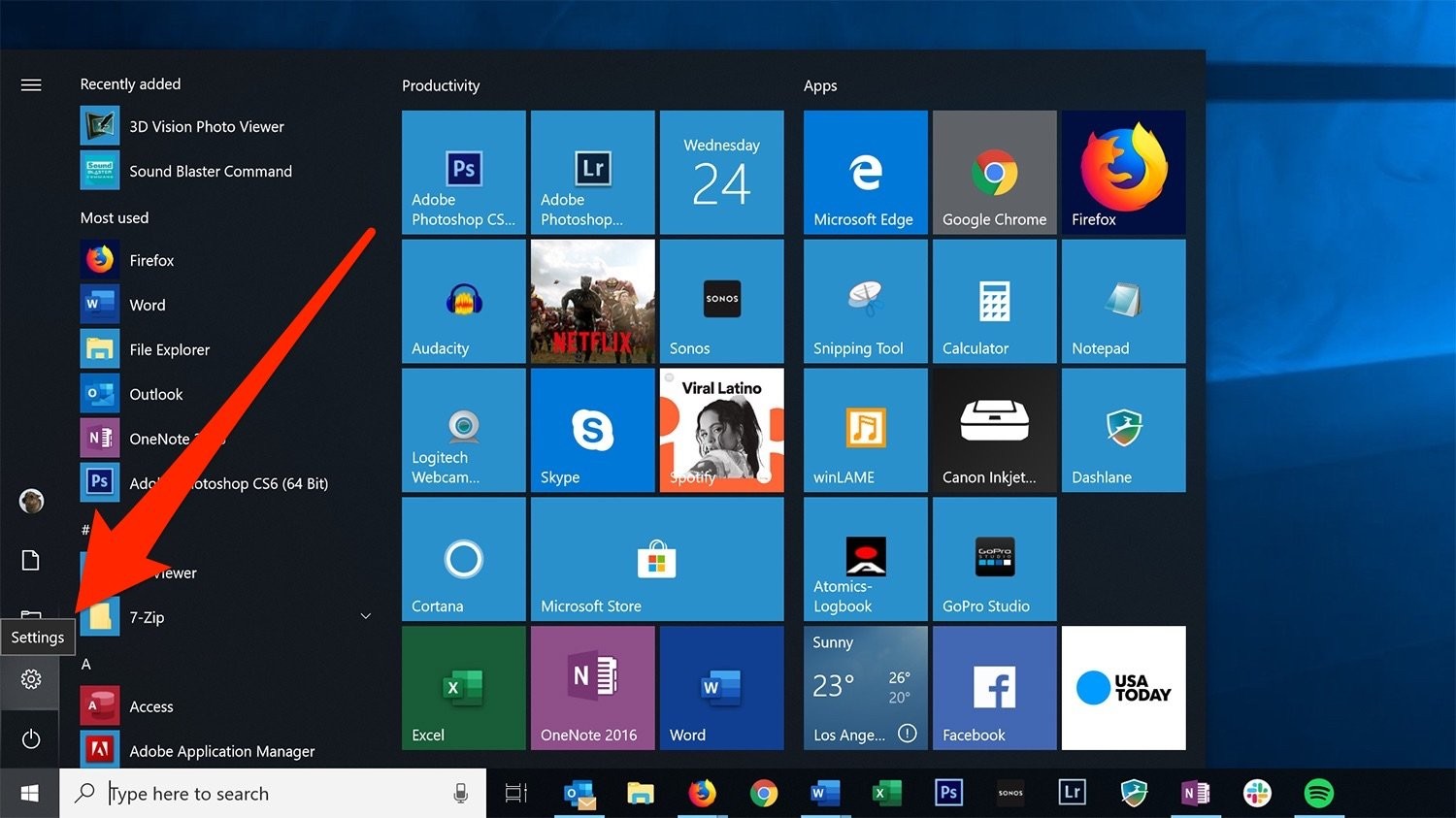Launch Audacity tile

pos(464,301)
